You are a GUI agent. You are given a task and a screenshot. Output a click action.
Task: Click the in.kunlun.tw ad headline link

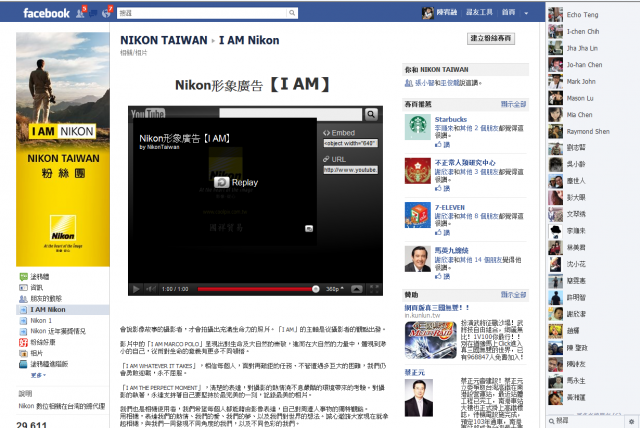(437, 308)
